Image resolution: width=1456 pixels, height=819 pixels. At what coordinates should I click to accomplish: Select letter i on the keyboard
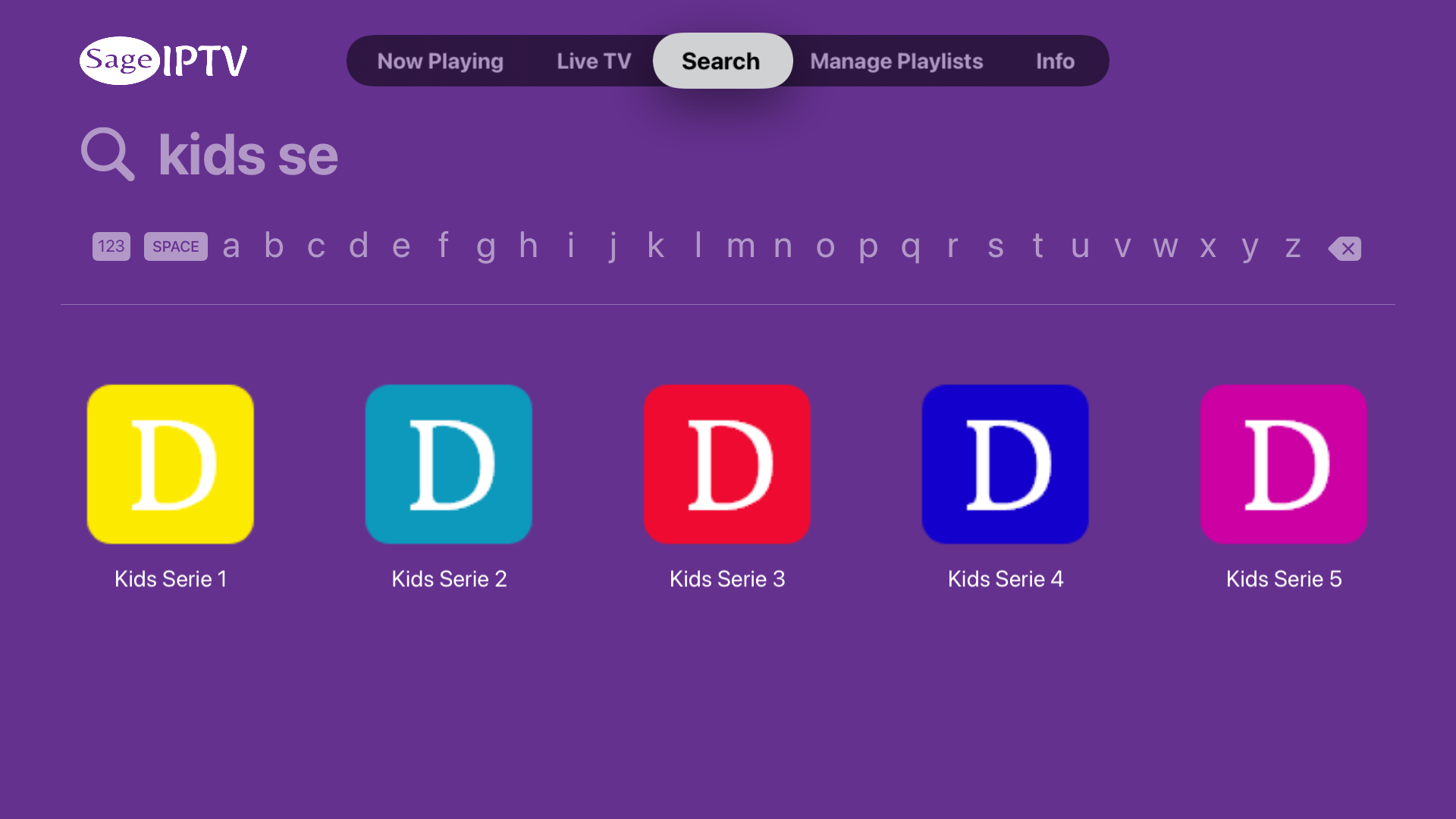571,246
